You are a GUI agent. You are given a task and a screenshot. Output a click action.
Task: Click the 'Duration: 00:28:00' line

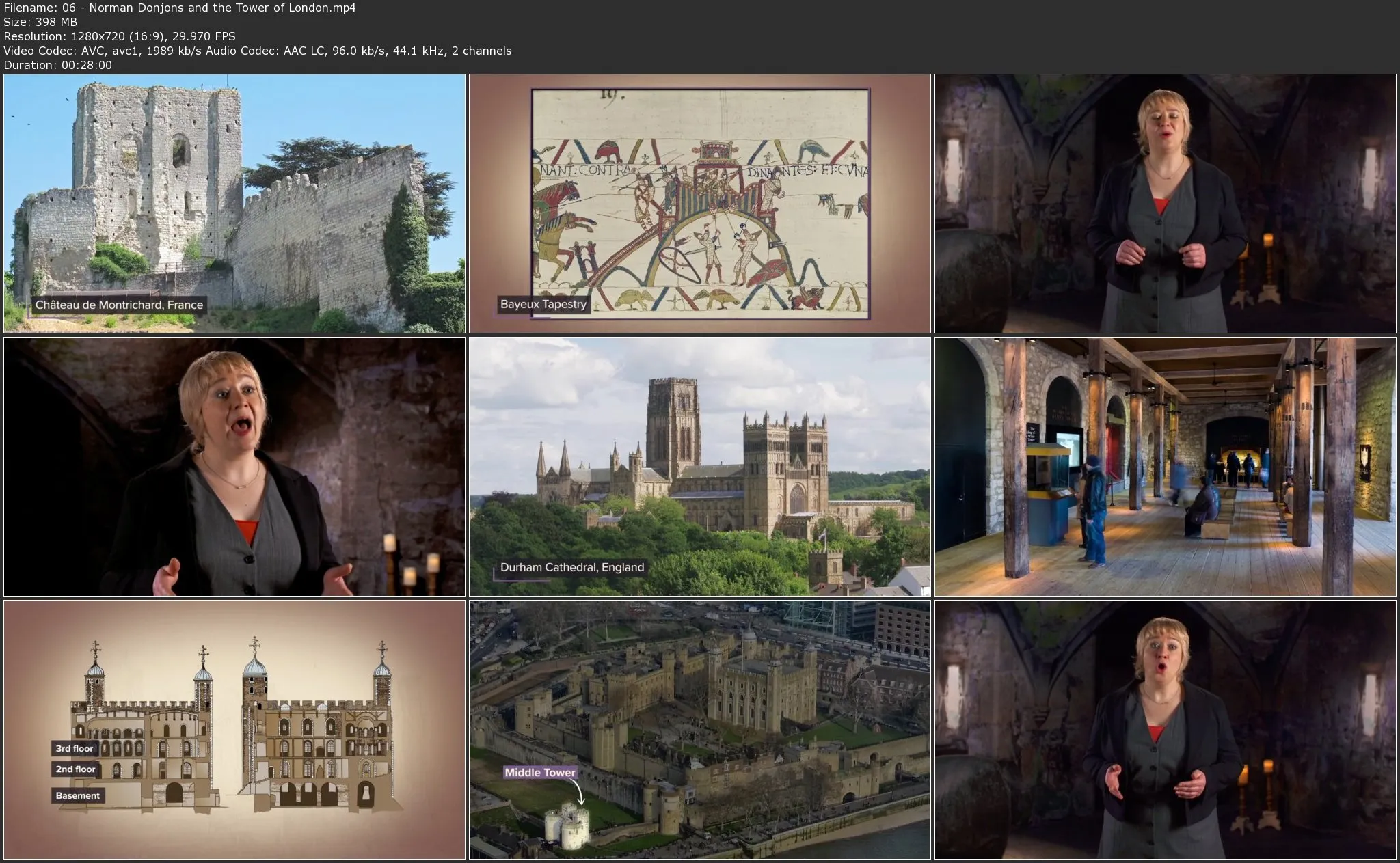pyautogui.click(x=57, y=65)
